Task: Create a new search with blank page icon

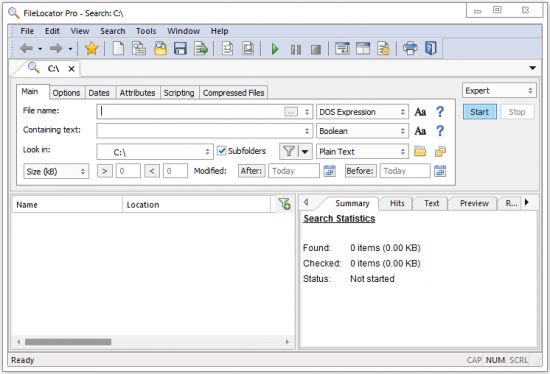Action: click(118, 48)
